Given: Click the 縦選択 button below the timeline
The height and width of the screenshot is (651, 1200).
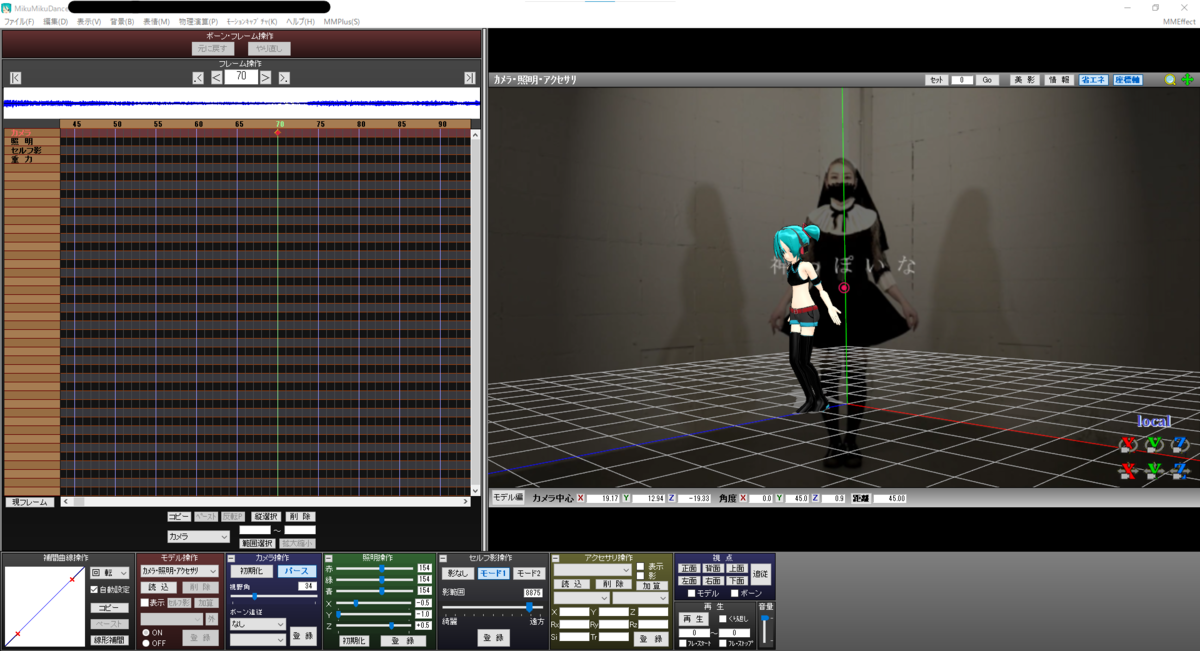Looking at the screenshot, I should 265,517.
